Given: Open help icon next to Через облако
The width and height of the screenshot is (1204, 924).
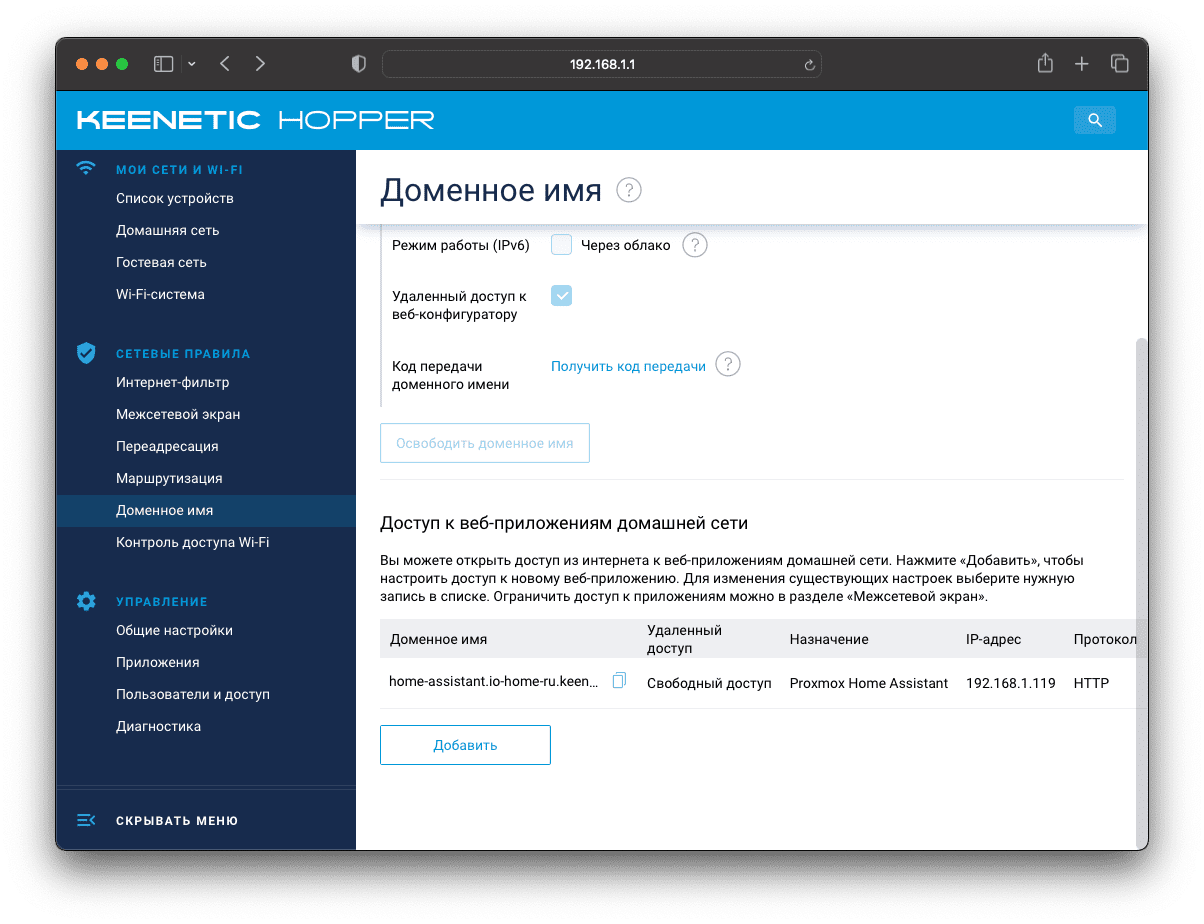Looking at the screenshot, I should pyautogui.click(x=695, y=245).
